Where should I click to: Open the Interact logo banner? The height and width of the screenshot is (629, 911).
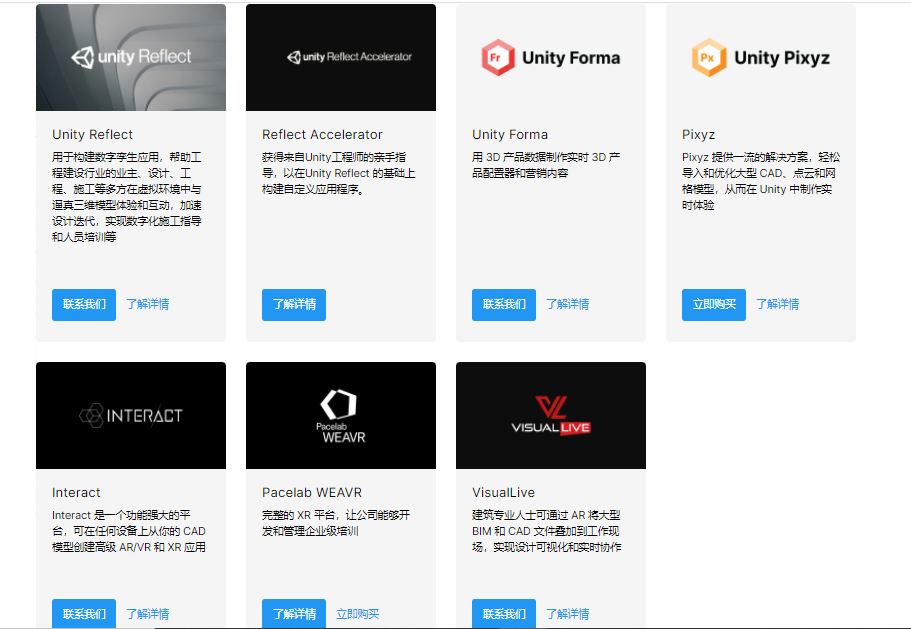pos(131,415)
